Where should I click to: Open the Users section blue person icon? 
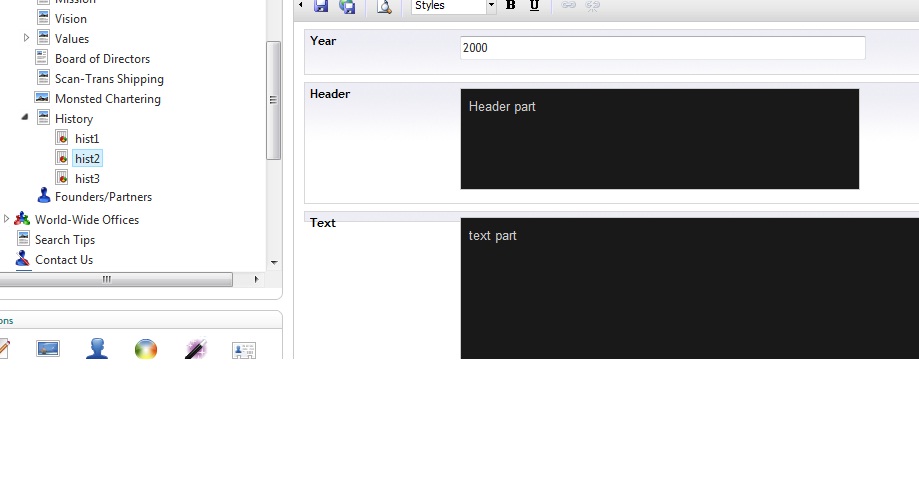(97, 348)
